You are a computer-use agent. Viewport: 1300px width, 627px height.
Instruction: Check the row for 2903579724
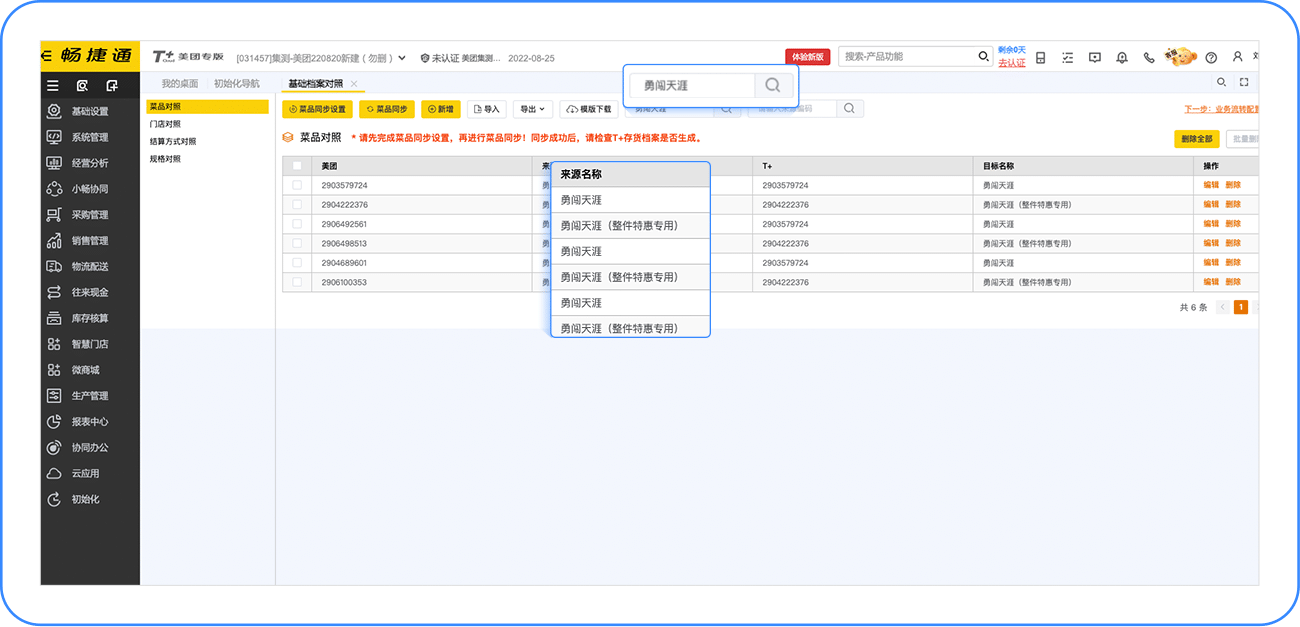(x=297, y=185)
